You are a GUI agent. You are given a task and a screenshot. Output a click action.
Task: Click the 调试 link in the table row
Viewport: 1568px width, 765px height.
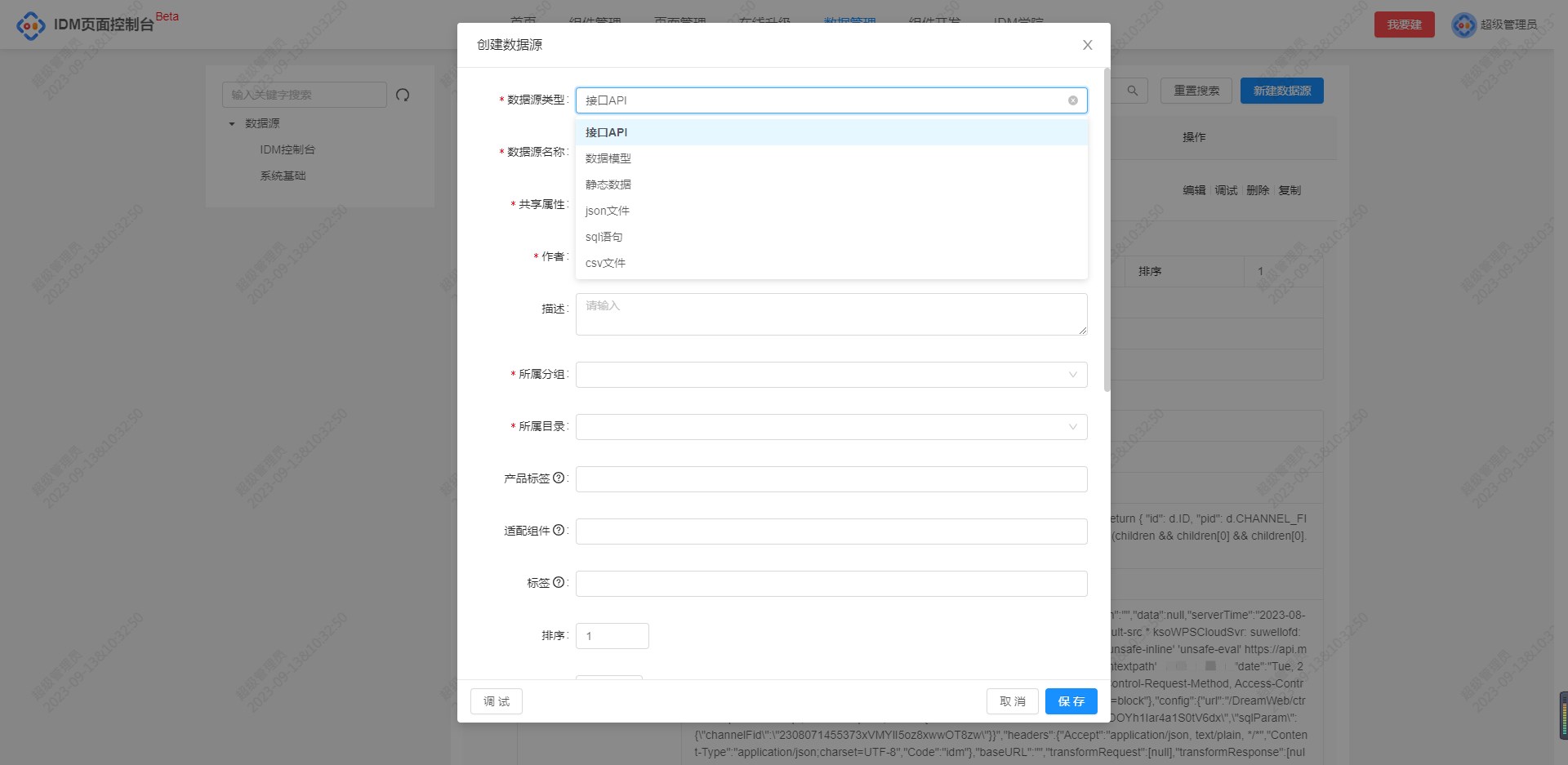(1226, 190)
